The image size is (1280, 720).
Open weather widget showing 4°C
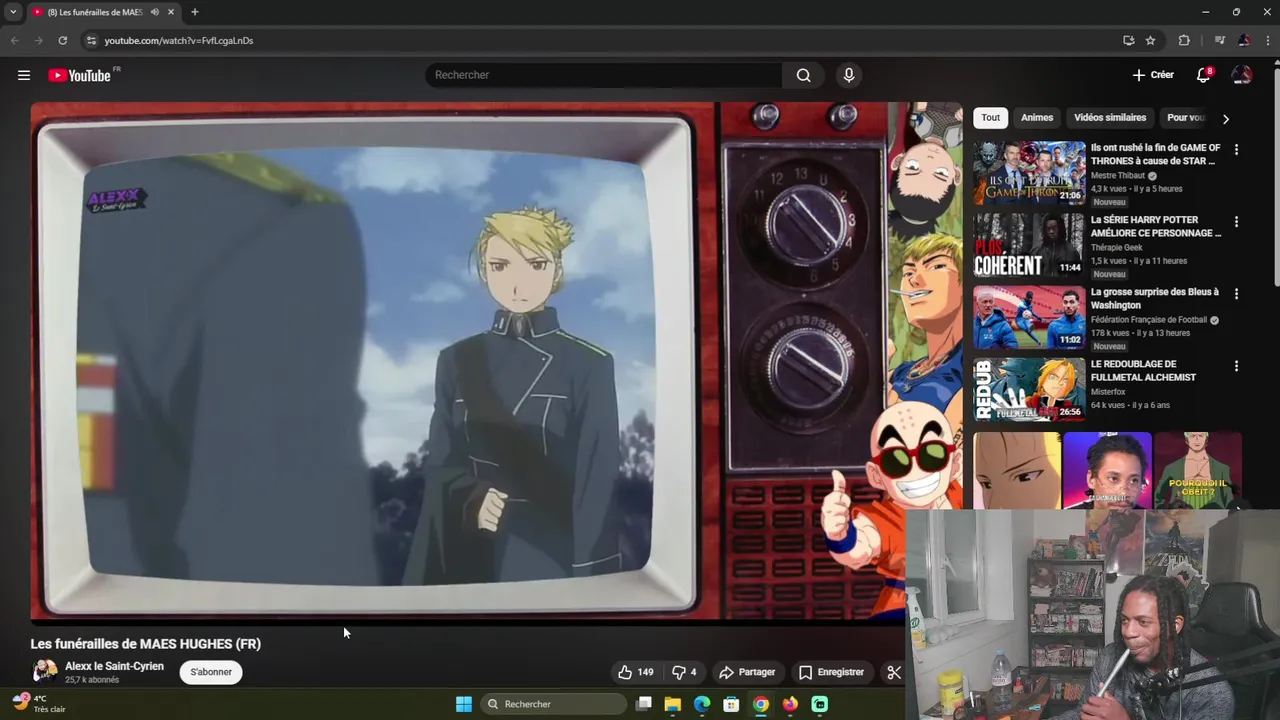pyautogui.click(x=38, y=704)
